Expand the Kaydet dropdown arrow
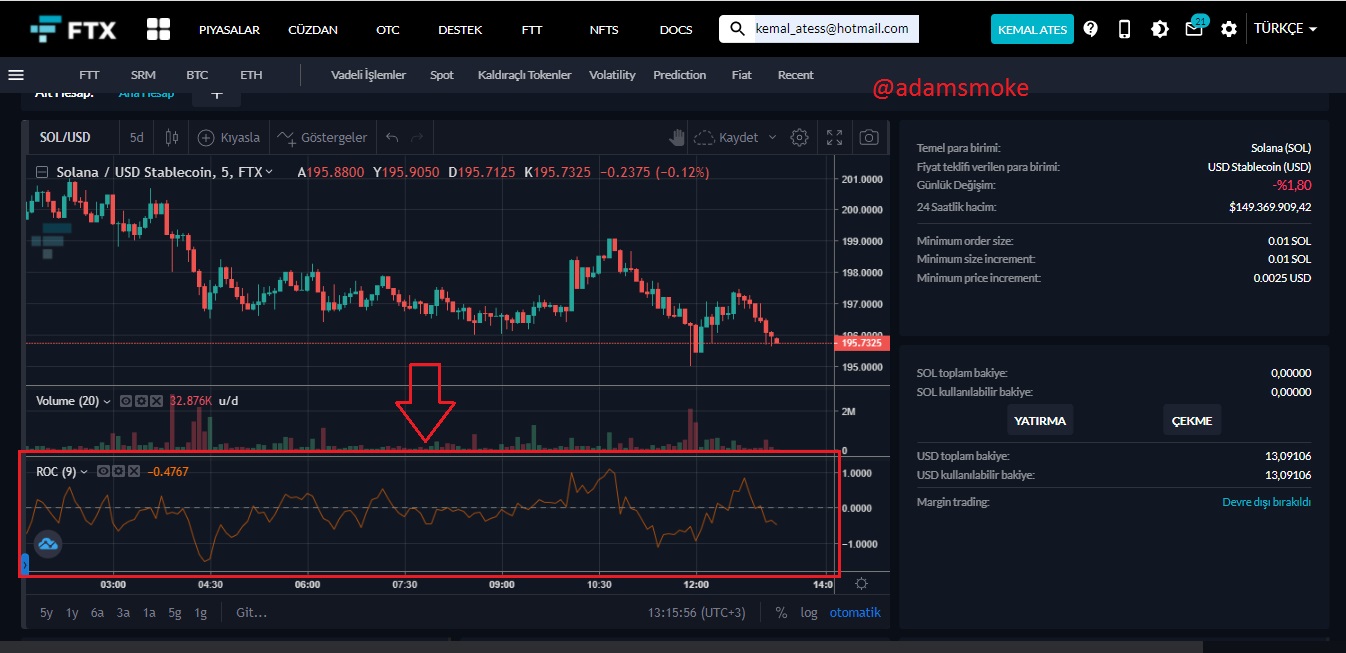This screenshot has width=1346, height=653. pyautogui.click(x=771, y=137)
